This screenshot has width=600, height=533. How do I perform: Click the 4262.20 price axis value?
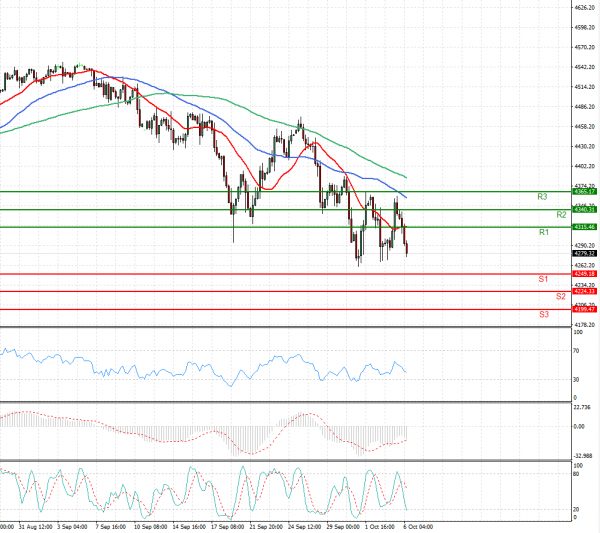pos(584,265)
